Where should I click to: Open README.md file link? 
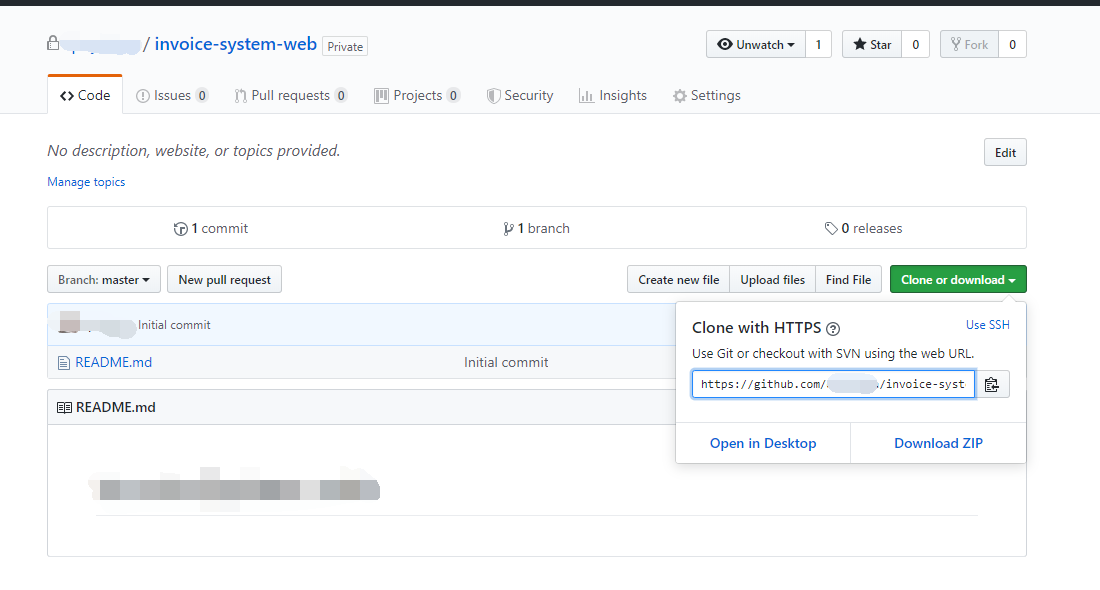pyautogui.click(x=114, y=363)
